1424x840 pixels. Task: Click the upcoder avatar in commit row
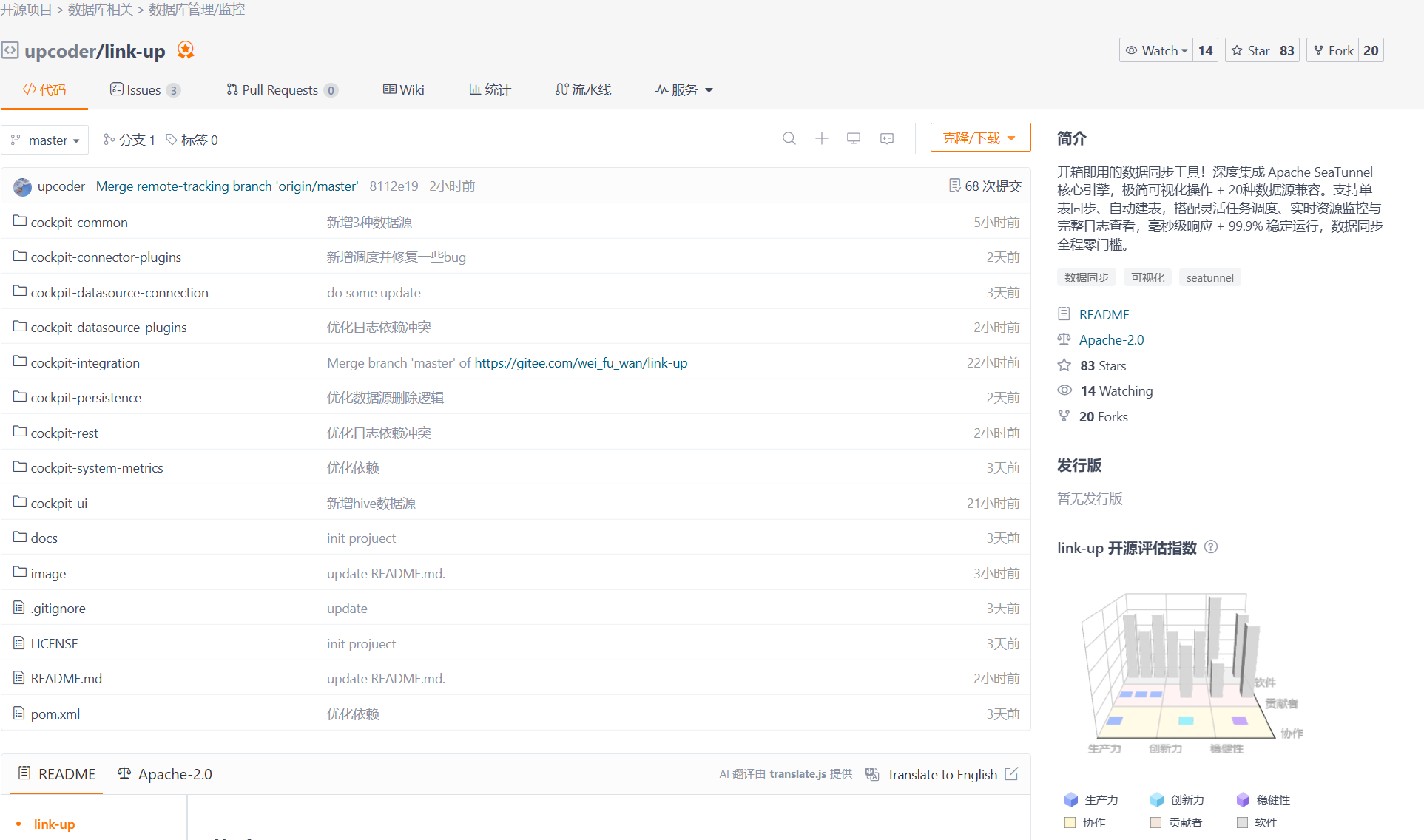(23, 186)
